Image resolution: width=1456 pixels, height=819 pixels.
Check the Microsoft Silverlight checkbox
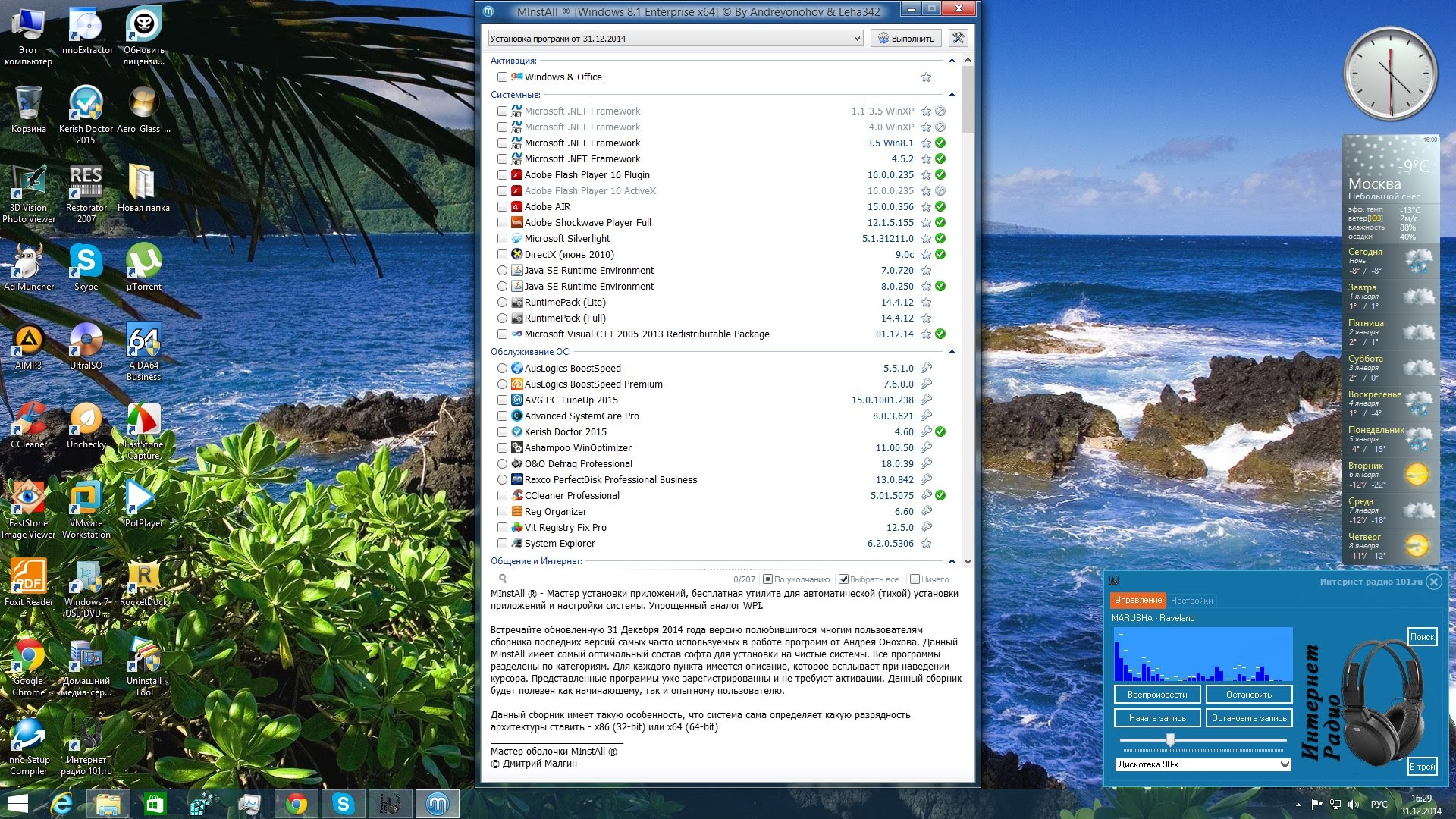(502, 238)
